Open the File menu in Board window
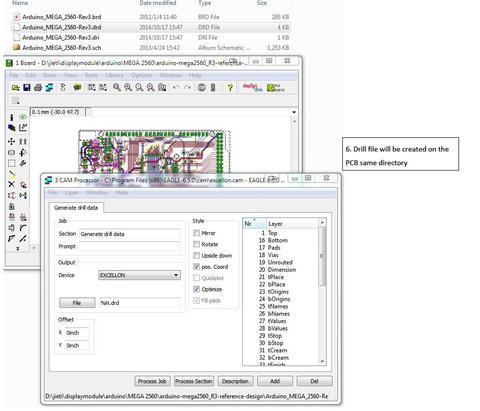480x411 pixels. coord(14,75)
